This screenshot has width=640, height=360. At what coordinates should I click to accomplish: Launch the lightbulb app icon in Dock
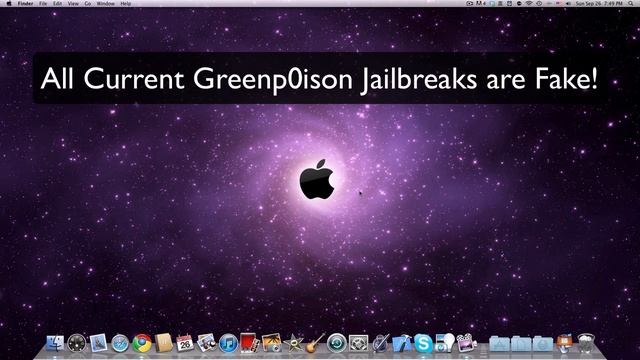(x=444, y=343)
